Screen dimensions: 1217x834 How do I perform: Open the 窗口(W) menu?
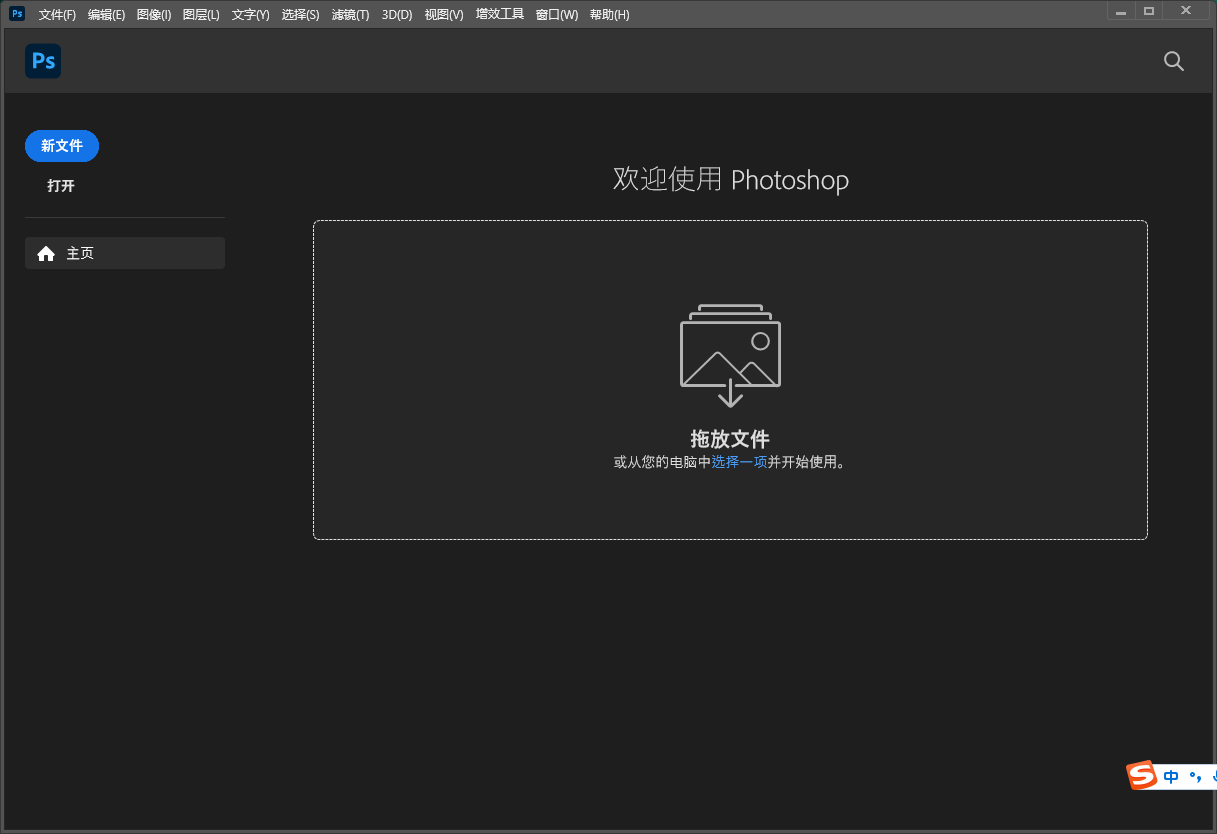pyautogui.click(x=556, y=14)
